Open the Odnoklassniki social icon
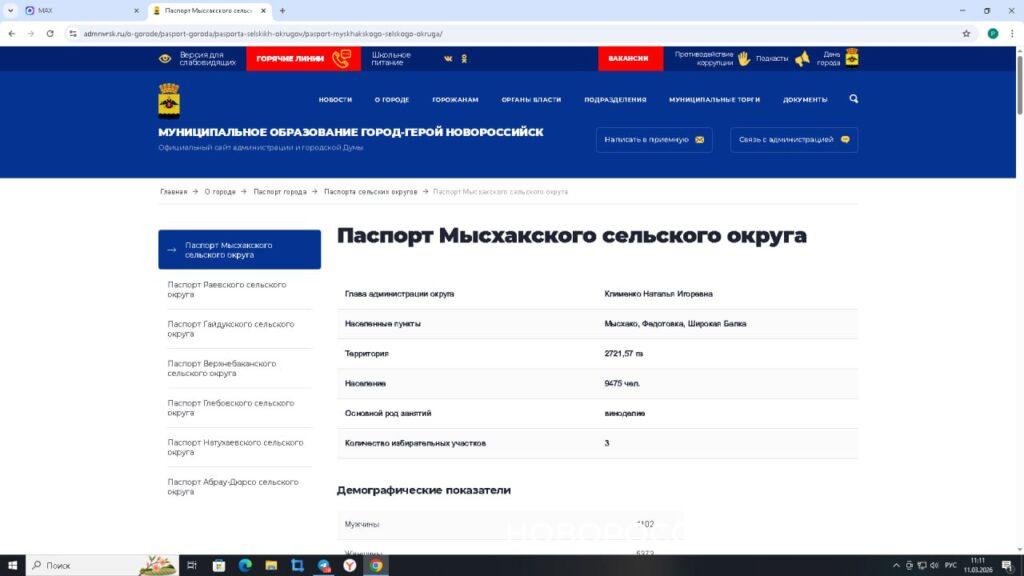The width and height of the screenshot is (1024, 576). point(464,58)
